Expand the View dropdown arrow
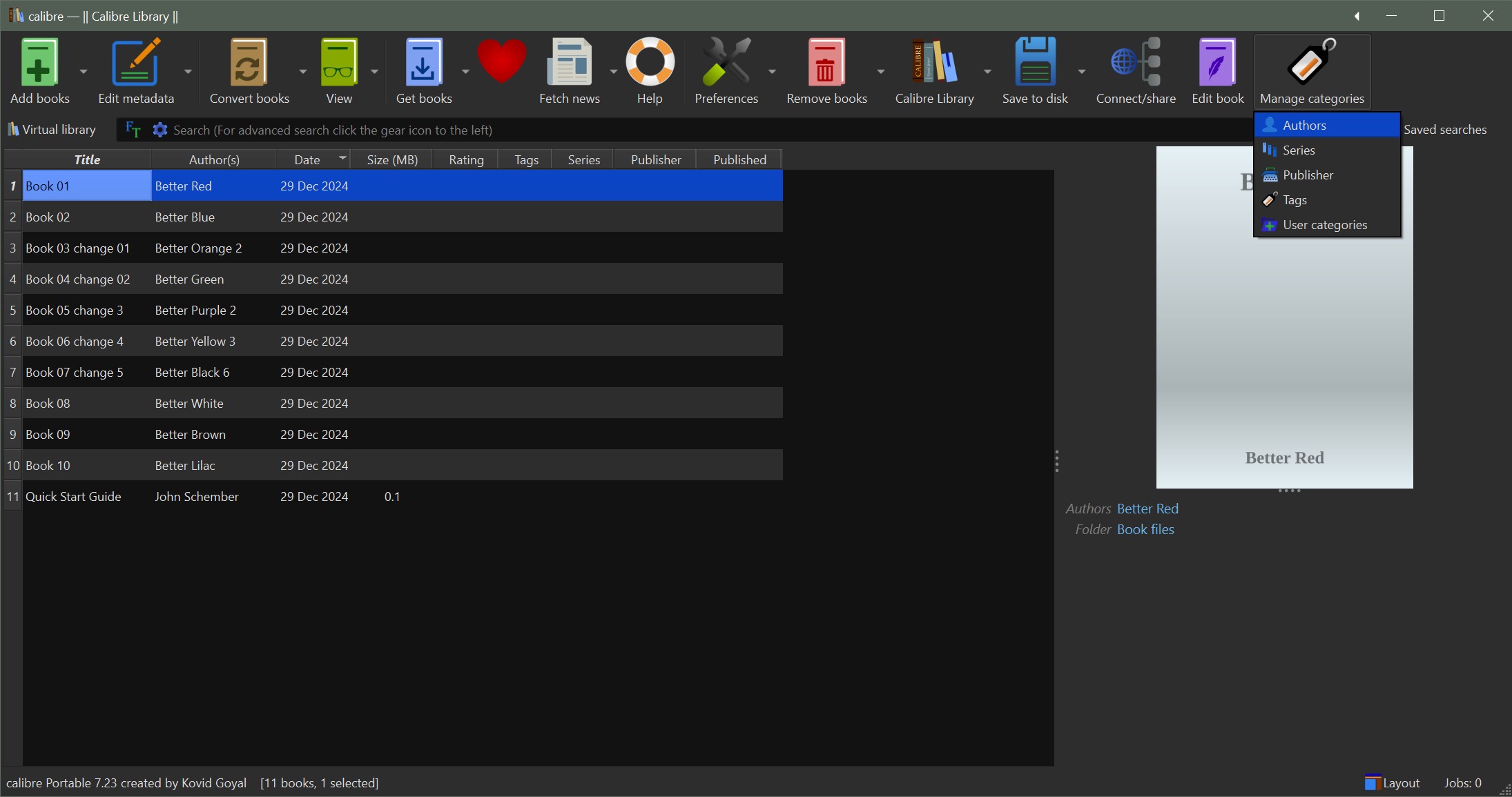Screen dimensions: 1512x797 pos(374,71)
